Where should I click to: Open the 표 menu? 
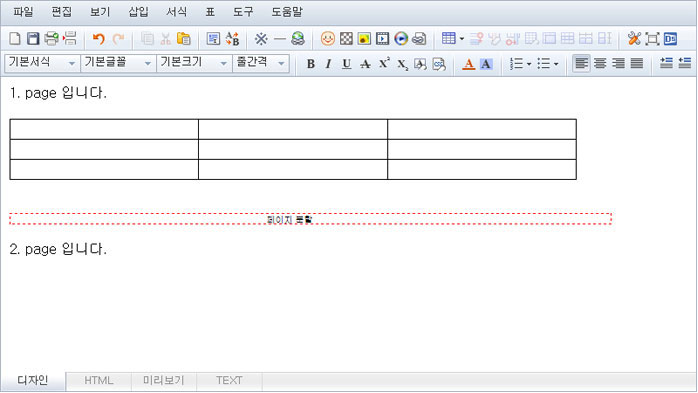(x=210, y=12)
